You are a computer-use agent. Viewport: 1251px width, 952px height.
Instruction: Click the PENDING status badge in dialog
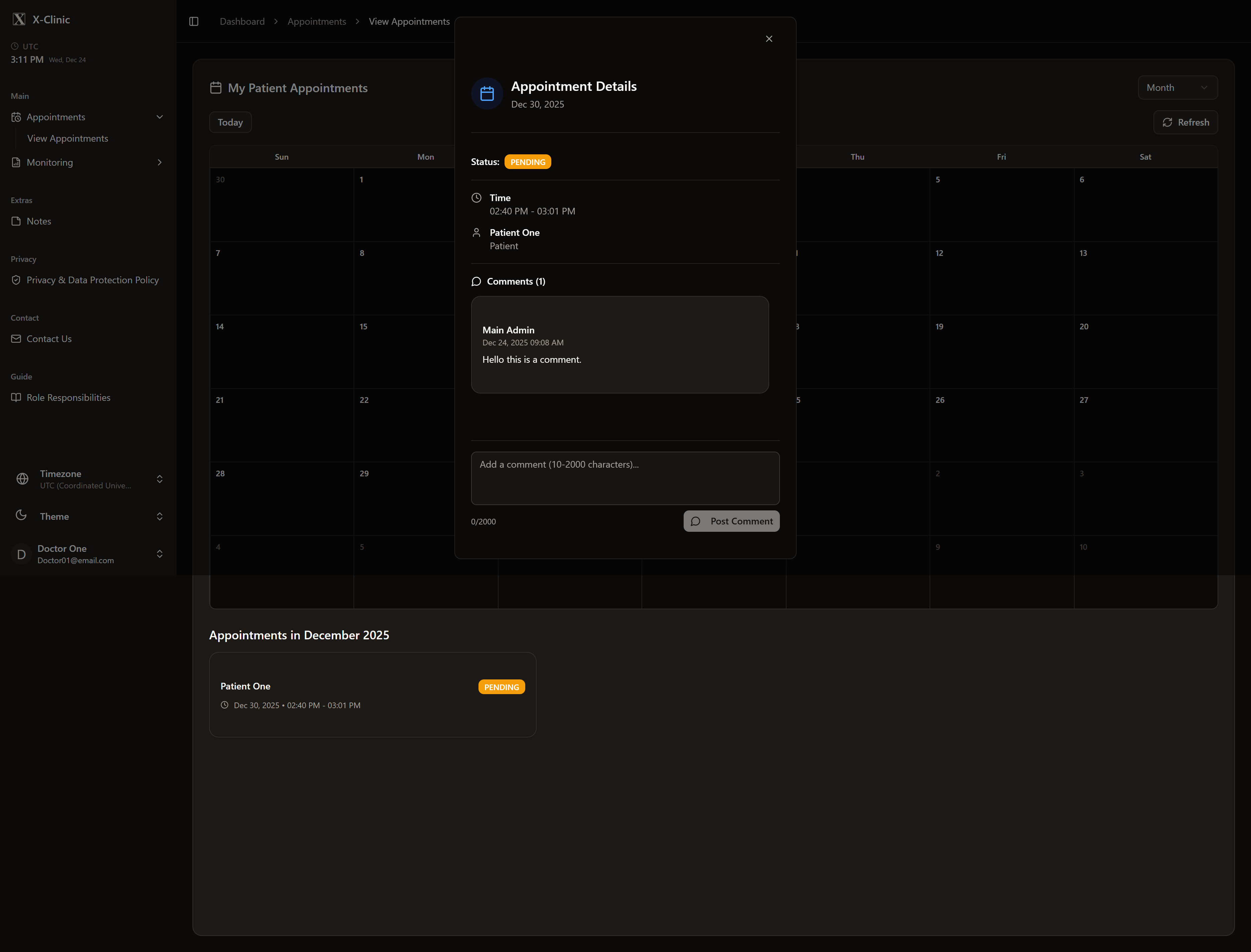pos(528,162)
